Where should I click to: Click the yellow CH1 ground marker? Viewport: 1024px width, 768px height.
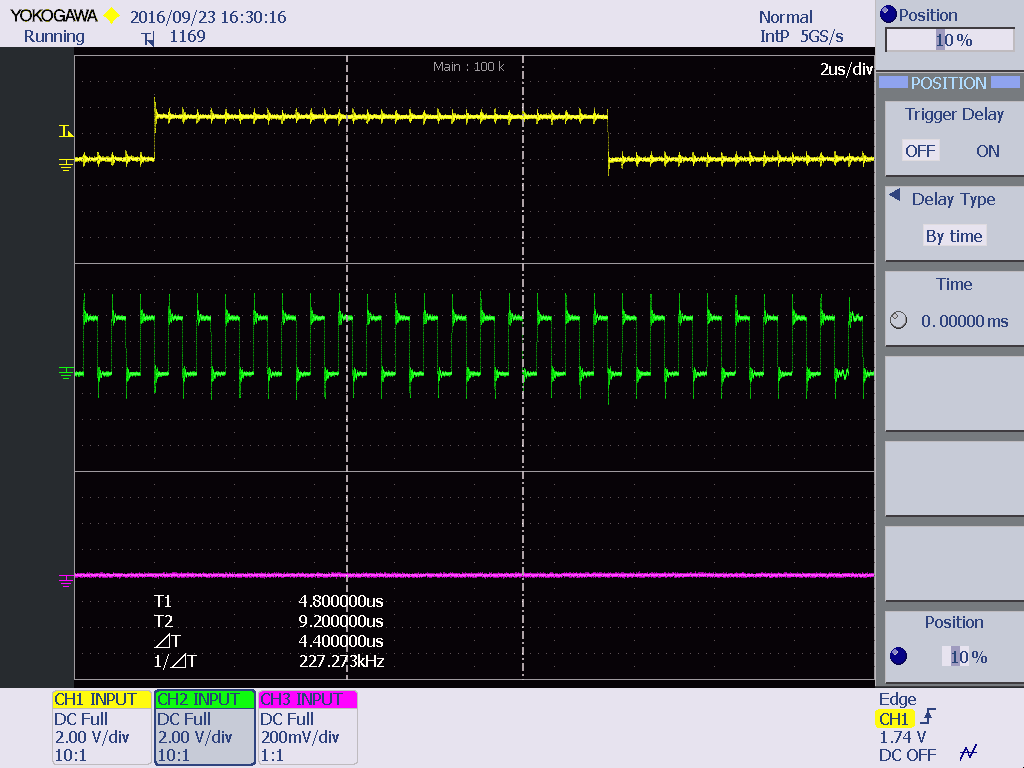65,164
